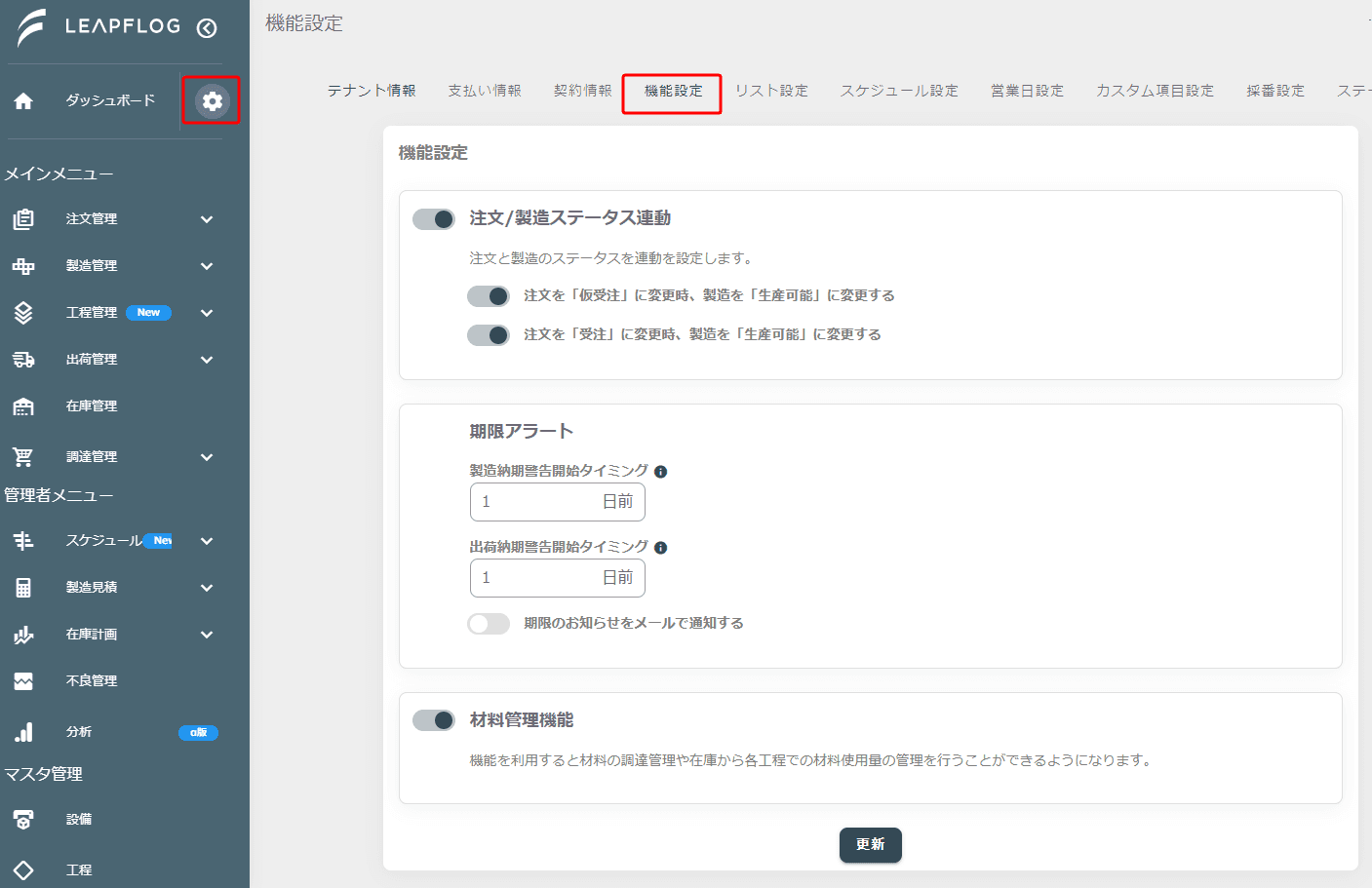Image resolution: width=1372 pixels, height=888 pixels.
Task: Click the 注文管理 clipboard icon
Action: click(x=23, y=219)
